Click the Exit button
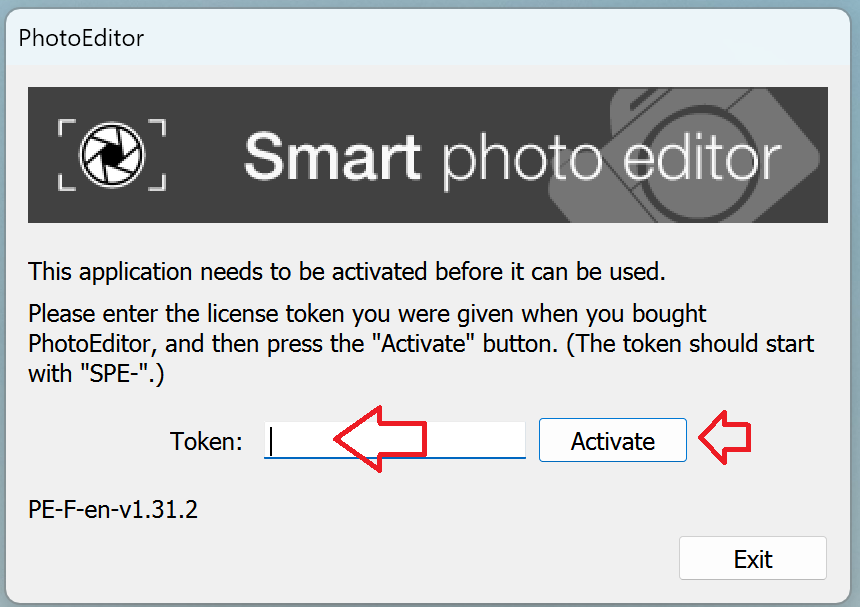This screenshot has height=607, width=860. point(752,558)
